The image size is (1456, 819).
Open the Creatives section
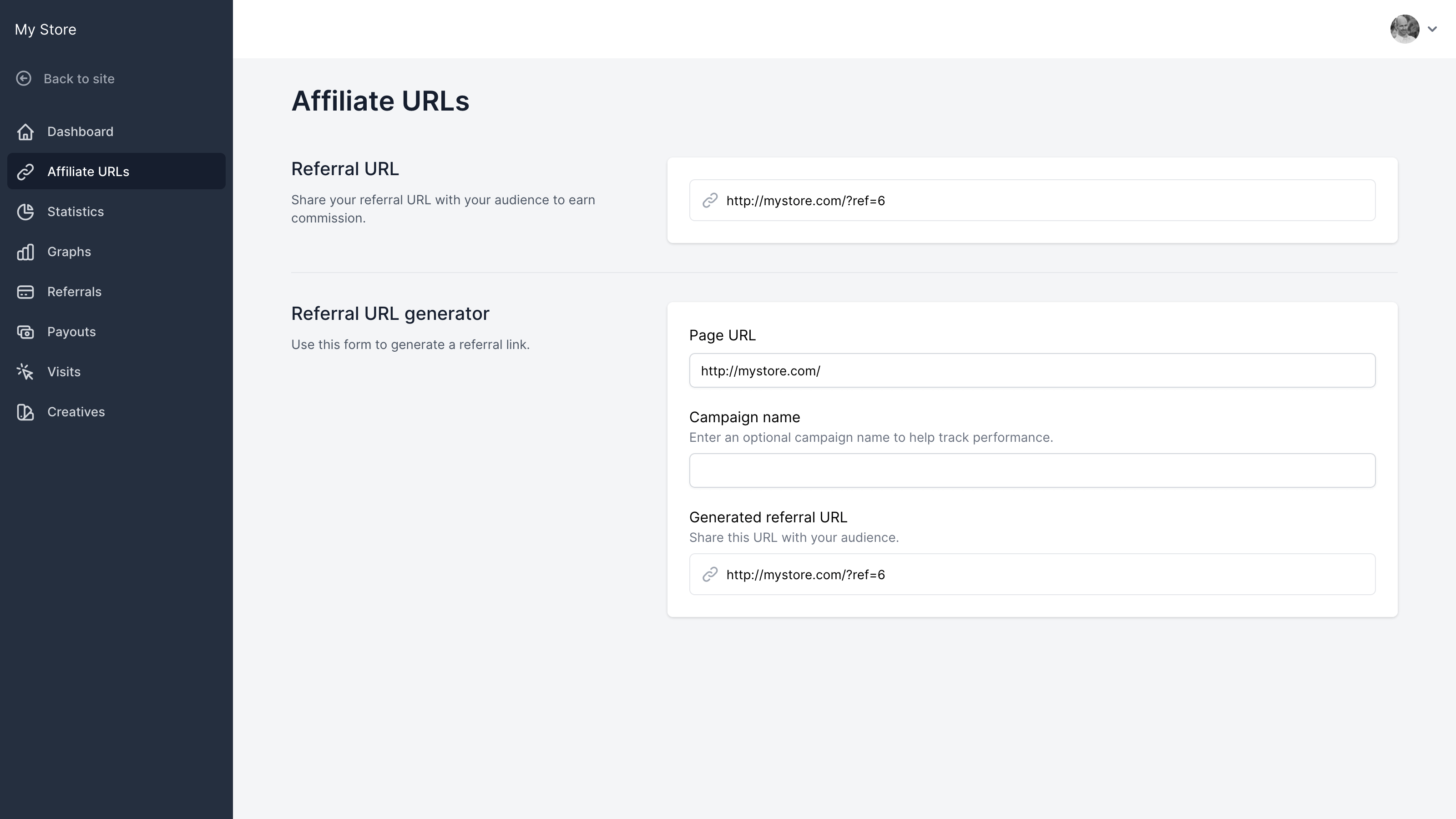[x=116, y=412]
